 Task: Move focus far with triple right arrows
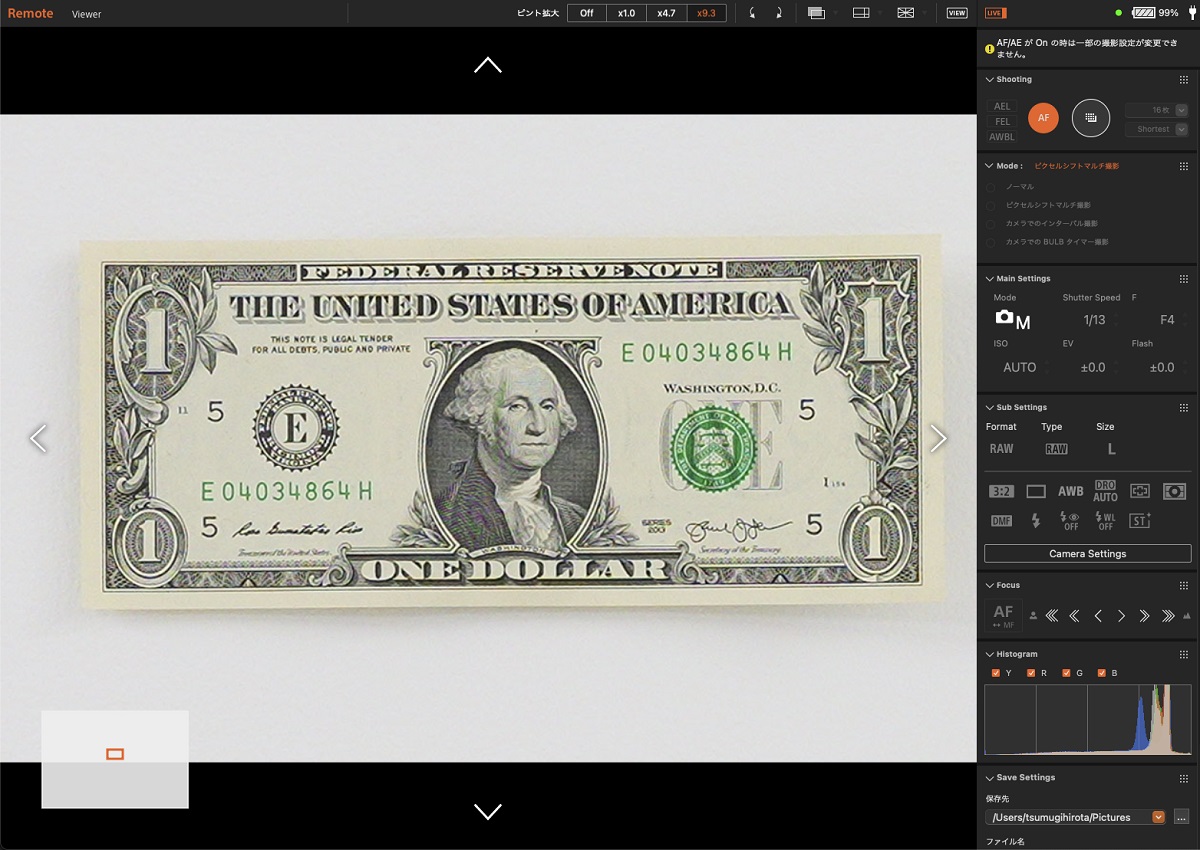[1168, 616]
